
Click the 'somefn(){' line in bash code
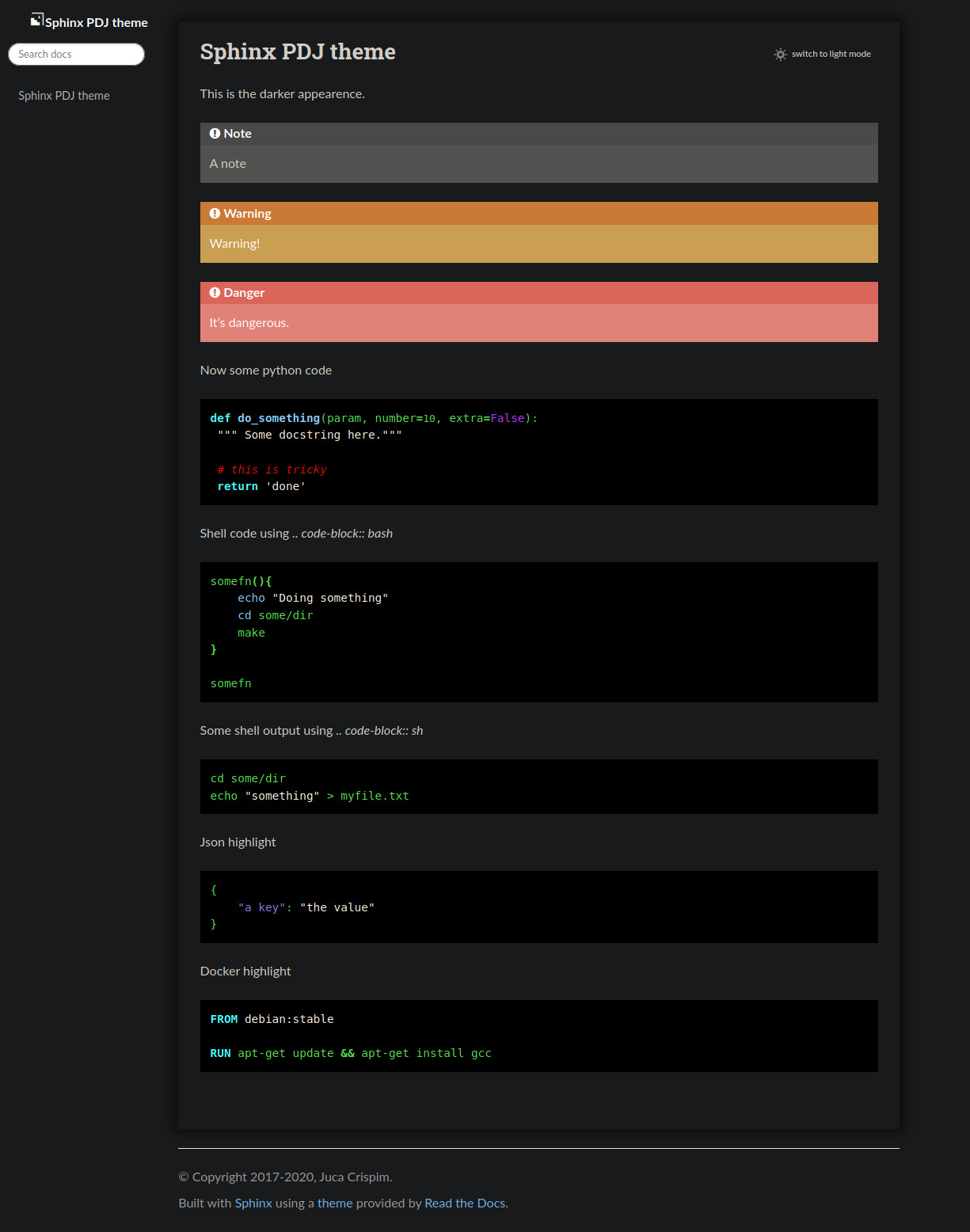241,581
